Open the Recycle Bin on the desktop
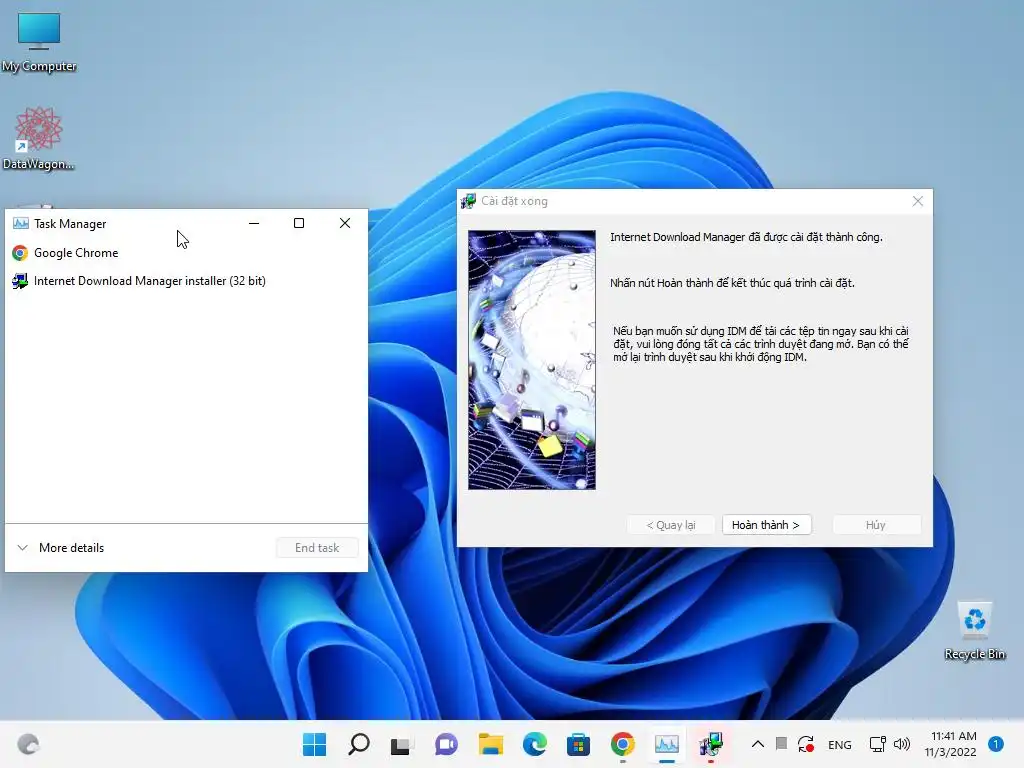The image size is (1024, 768). (974, 630)
